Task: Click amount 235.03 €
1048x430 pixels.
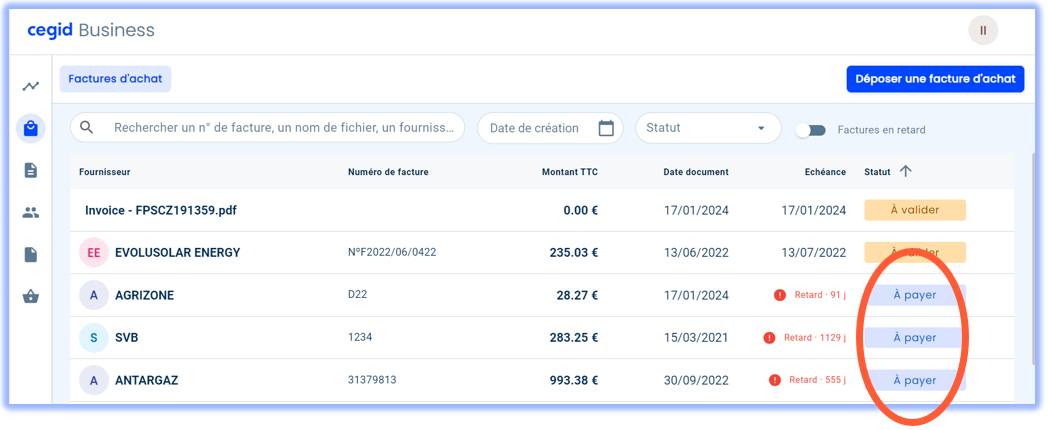Action: click(x=574, y=253)
